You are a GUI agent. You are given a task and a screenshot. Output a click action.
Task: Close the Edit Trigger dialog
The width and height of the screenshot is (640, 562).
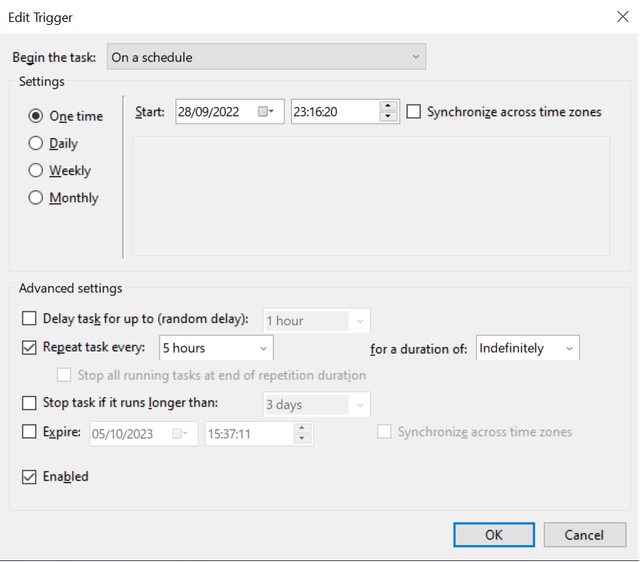pos(622,17)
